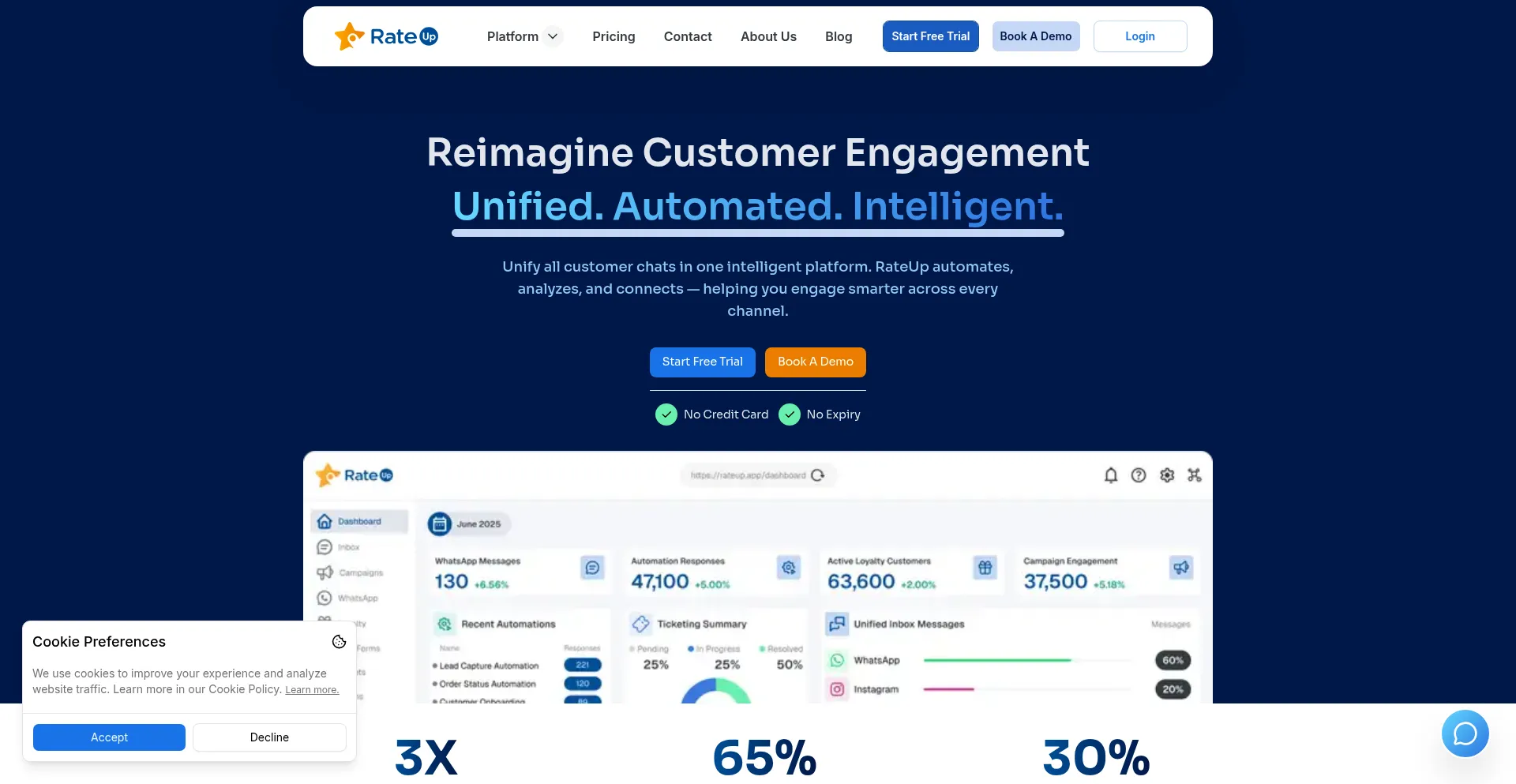Viewport: 1516px width, 784px height.
Task: Click the Recent Automations section icon
Action: coord(445,625)
